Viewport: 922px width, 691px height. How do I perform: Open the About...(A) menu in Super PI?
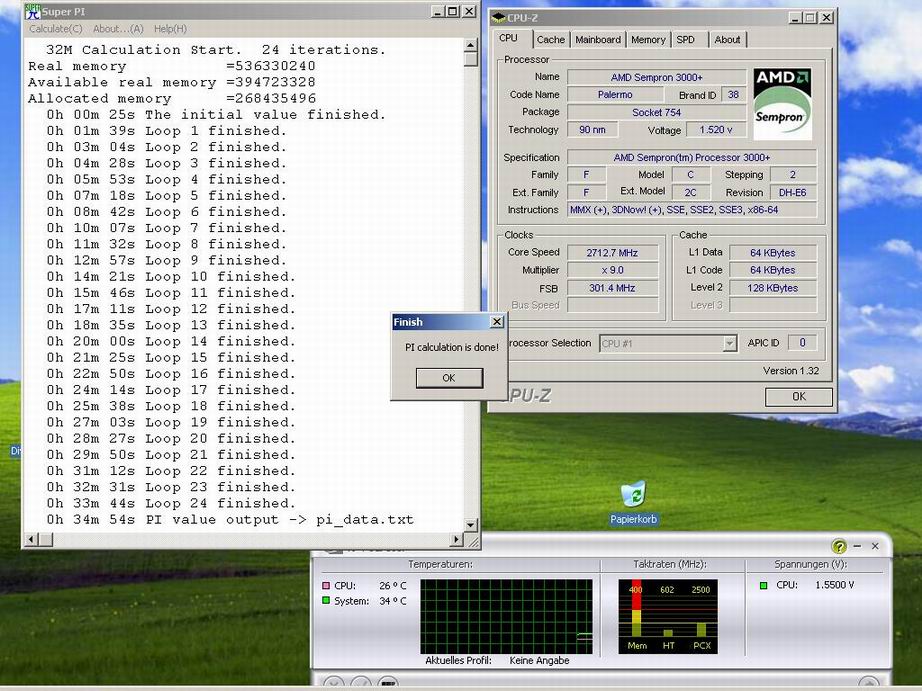click(x=118, y=28)
